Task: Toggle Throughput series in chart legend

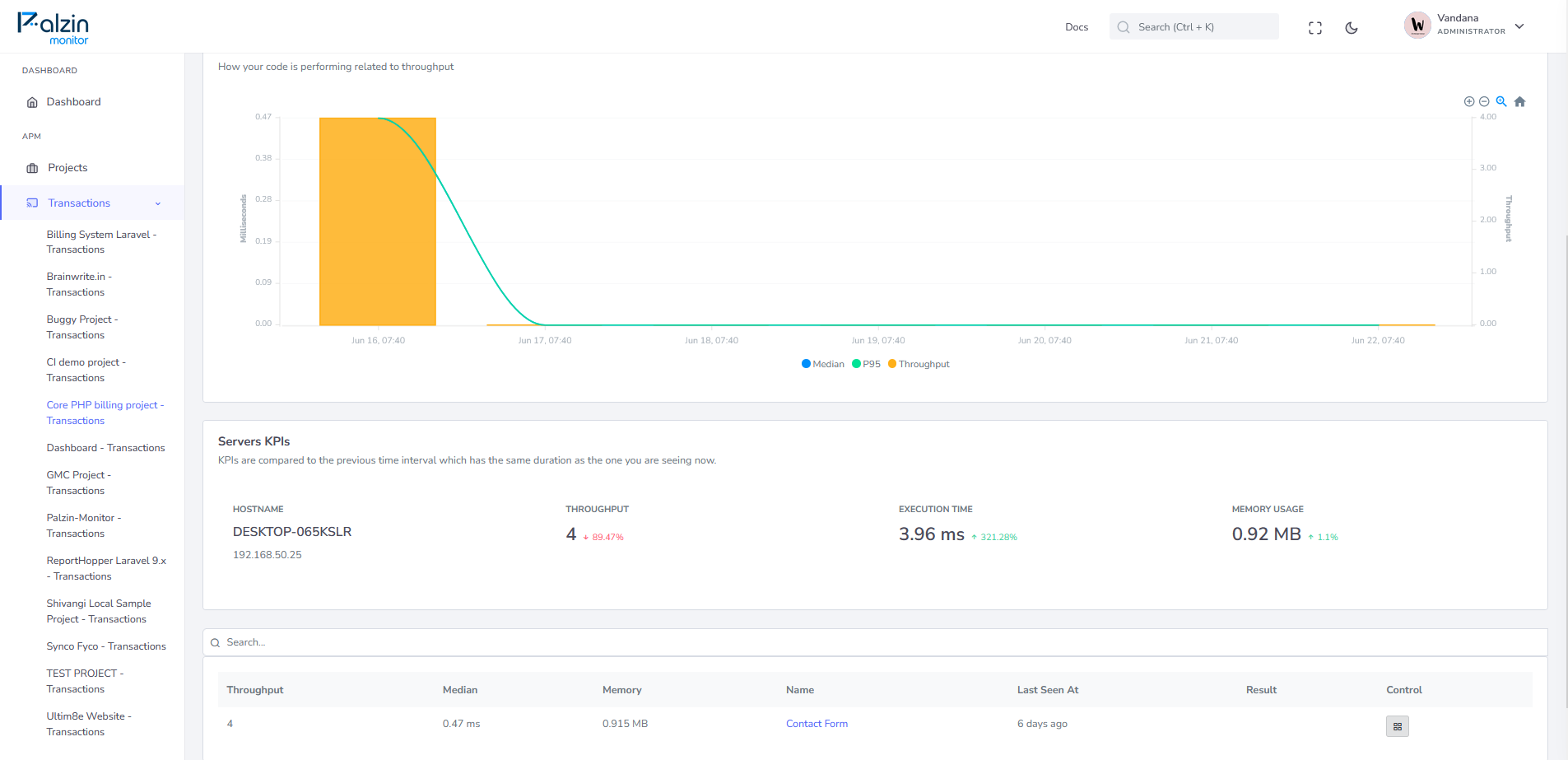Action: (x=919, y=364)
